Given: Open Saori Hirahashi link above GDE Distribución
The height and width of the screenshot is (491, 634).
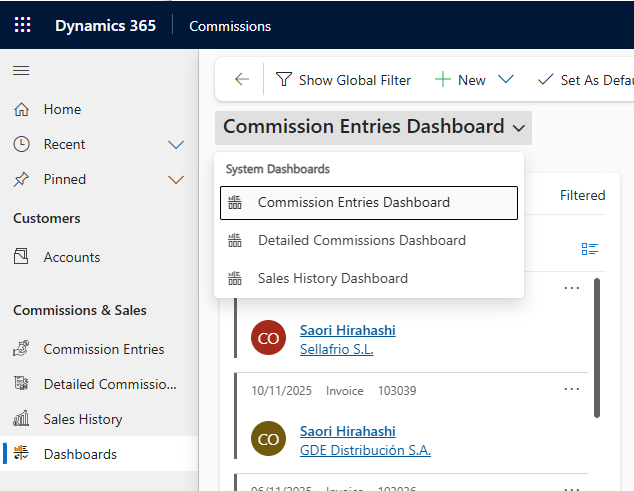Looking at the screenshot, I should (x=348, y=431).
